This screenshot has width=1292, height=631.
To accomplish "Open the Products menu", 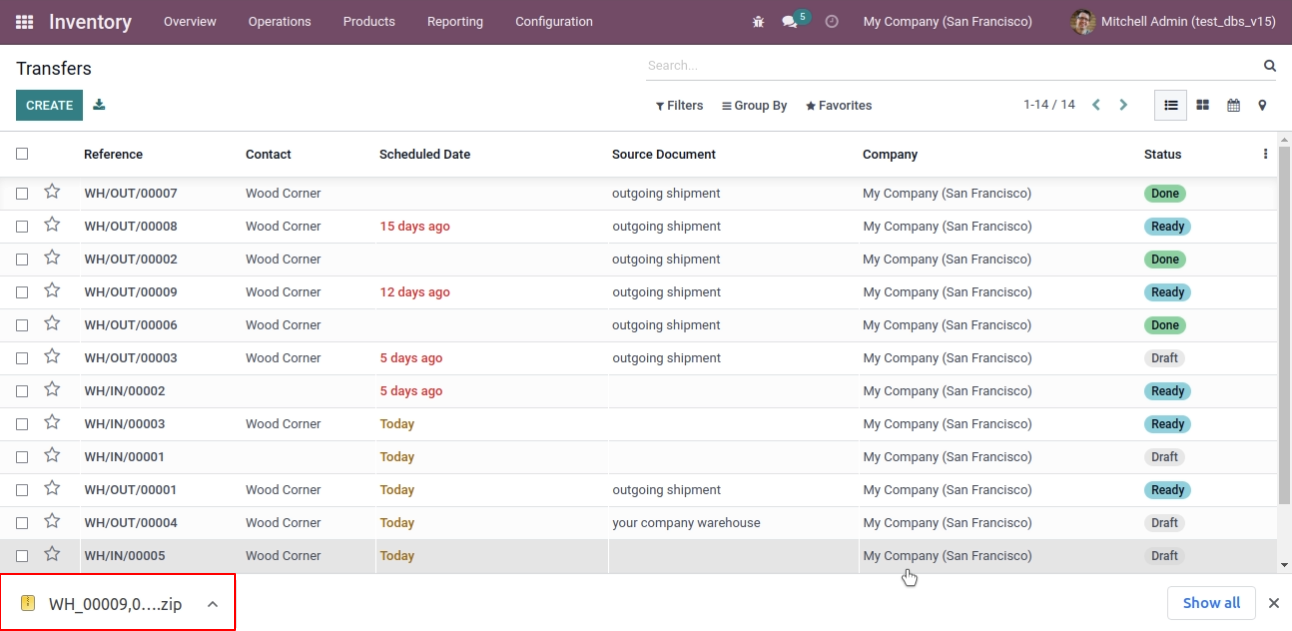I will (x=369, y=21).
